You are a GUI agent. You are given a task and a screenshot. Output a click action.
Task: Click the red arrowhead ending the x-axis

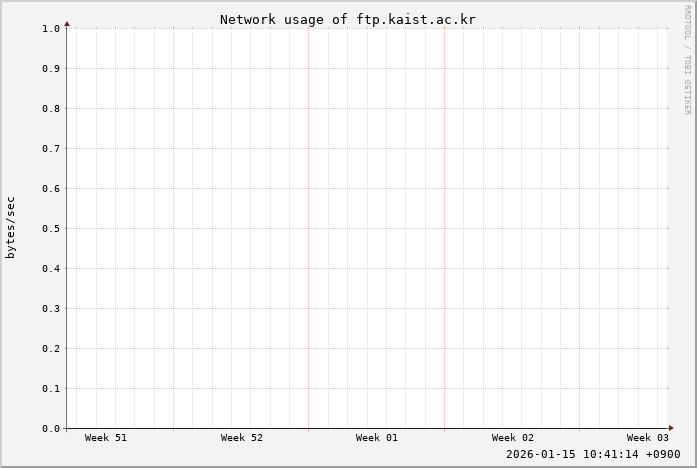pyautogui.click(x=671, y=428)
